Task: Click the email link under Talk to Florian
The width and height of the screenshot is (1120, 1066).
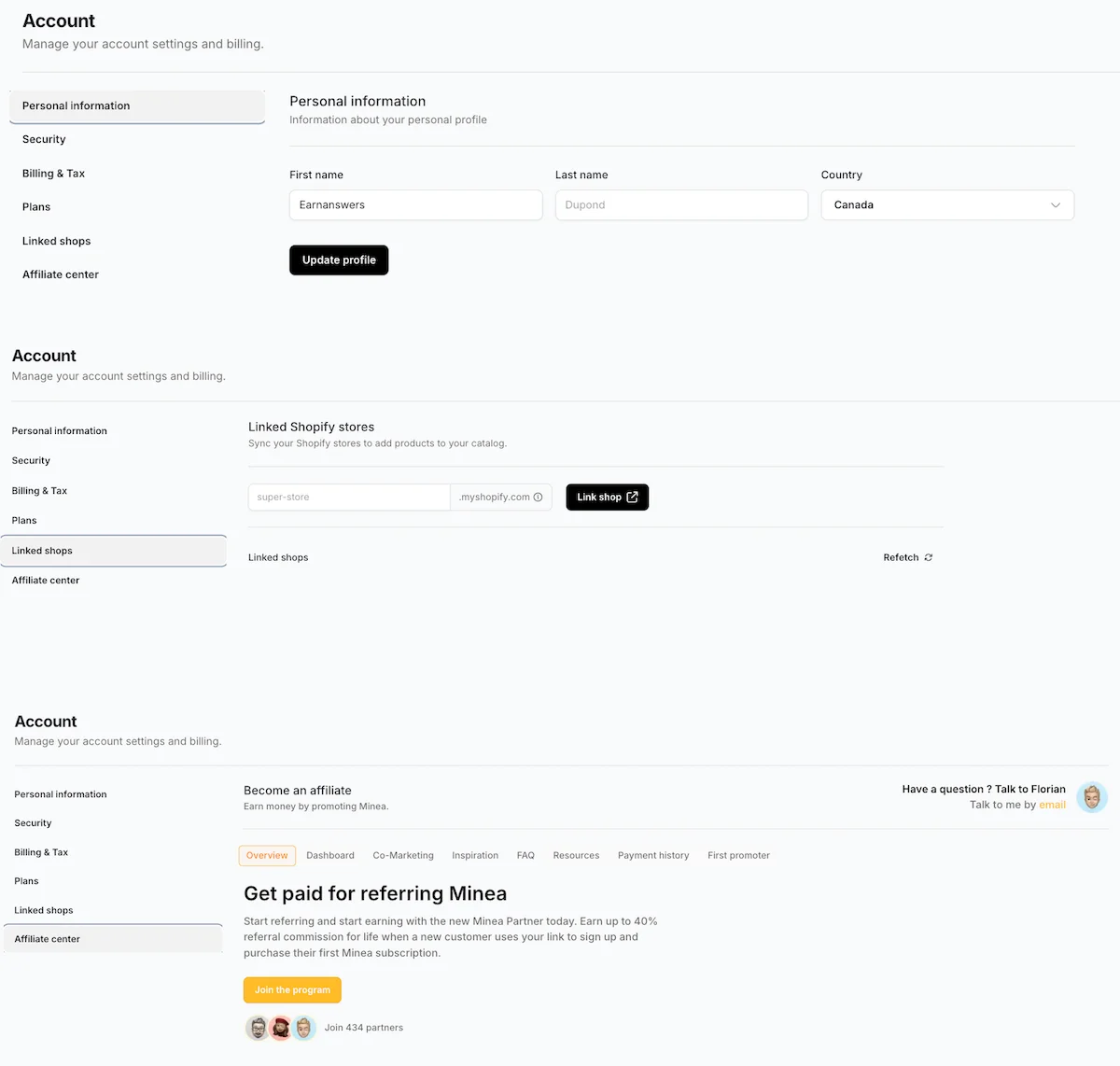Action: tap(1052, 805)
